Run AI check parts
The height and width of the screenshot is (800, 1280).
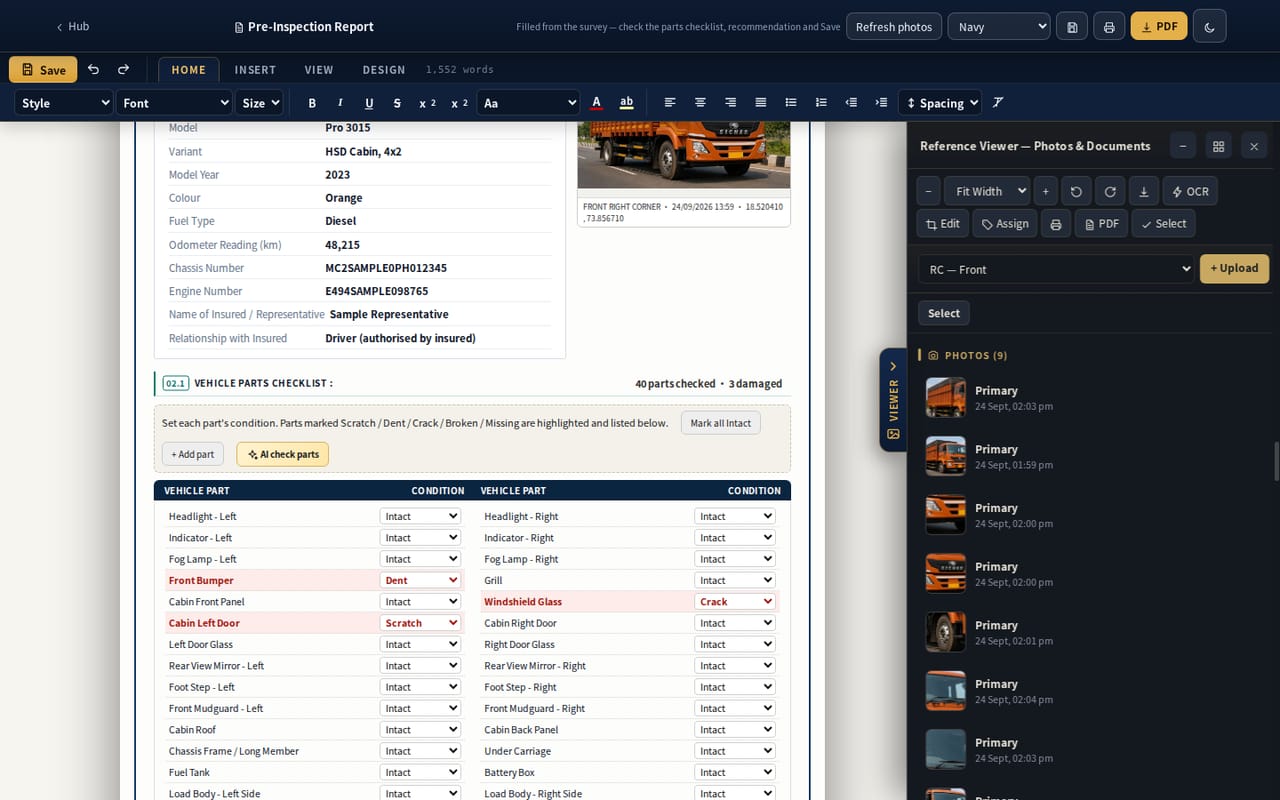click(283, 454)
